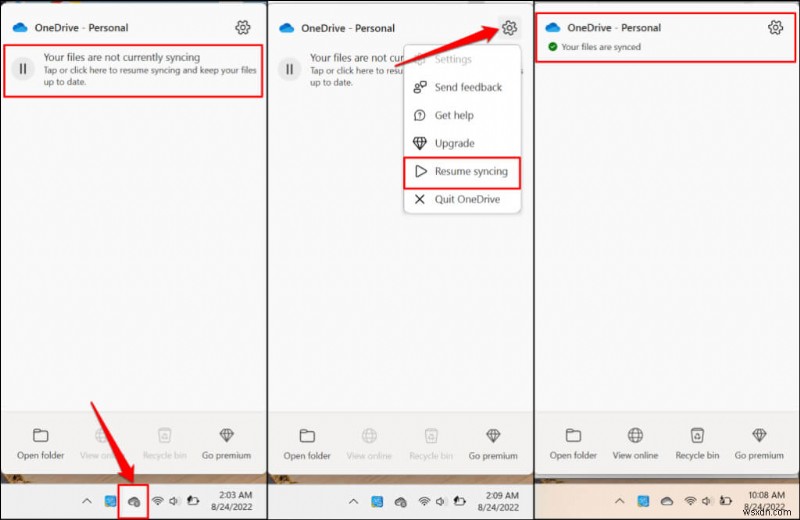
Task: Open the 10:08 AM clock
Action: coord(766,495)
